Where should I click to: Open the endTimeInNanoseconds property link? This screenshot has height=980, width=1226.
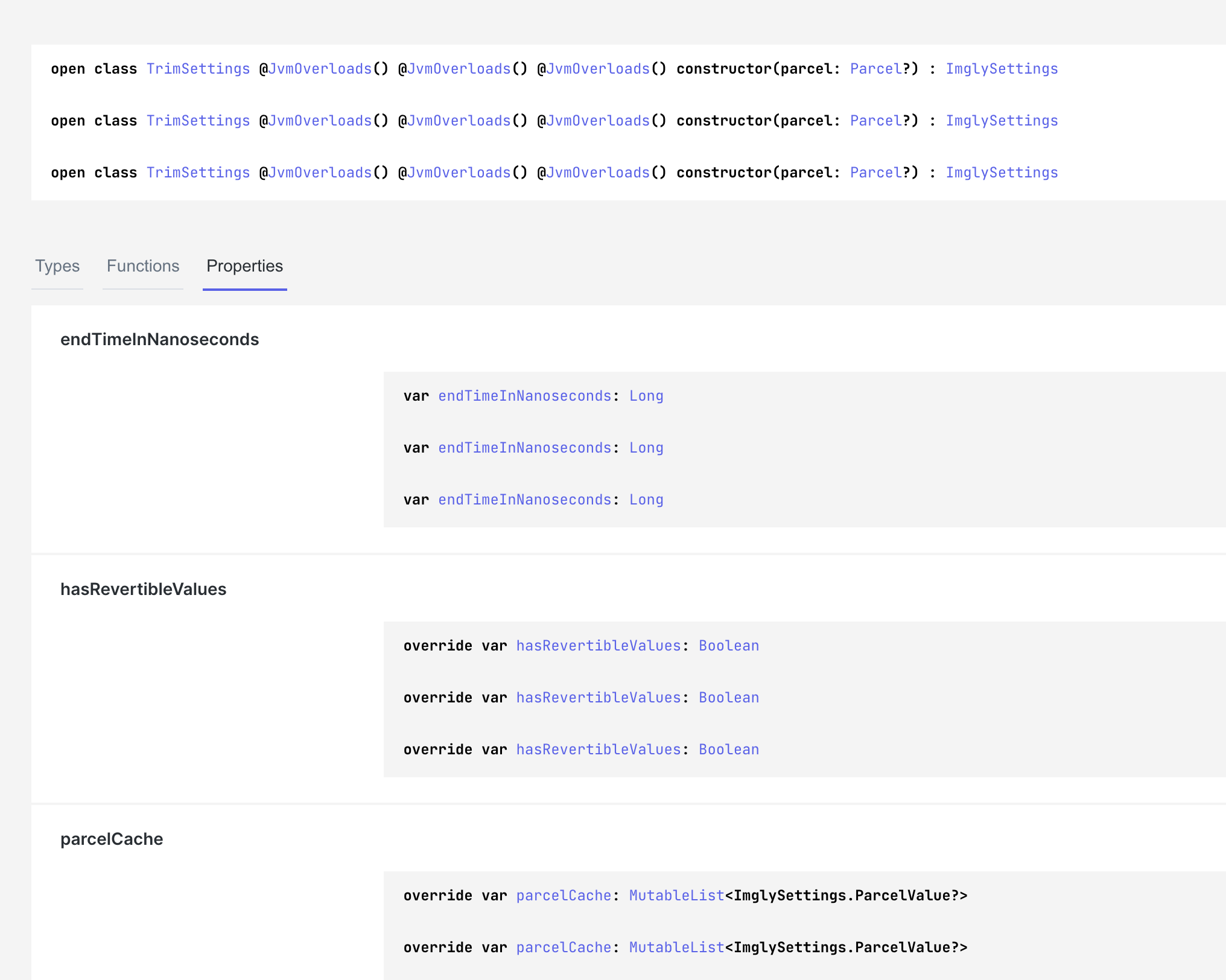click(x=524, y=395)
